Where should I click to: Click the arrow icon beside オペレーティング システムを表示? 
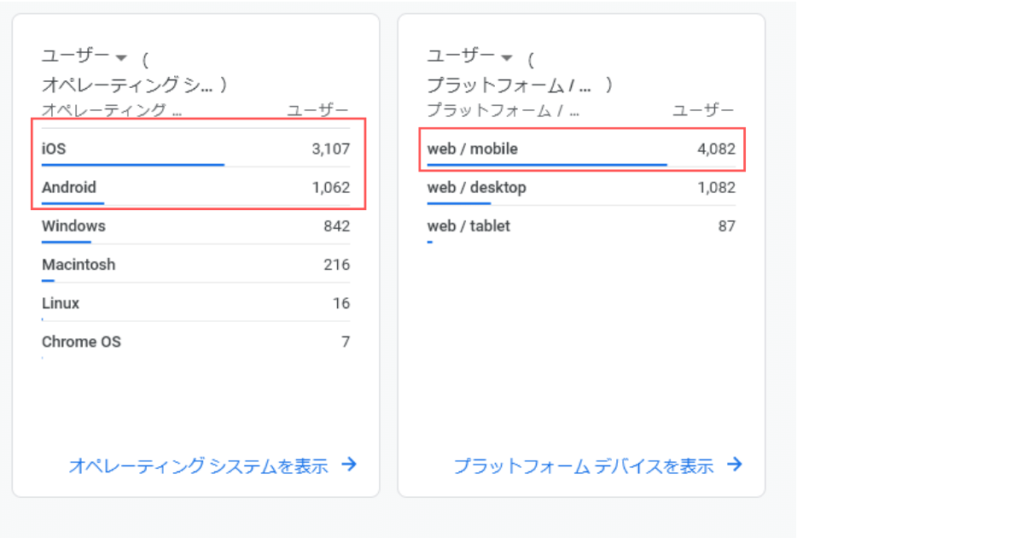coord(350,464)
